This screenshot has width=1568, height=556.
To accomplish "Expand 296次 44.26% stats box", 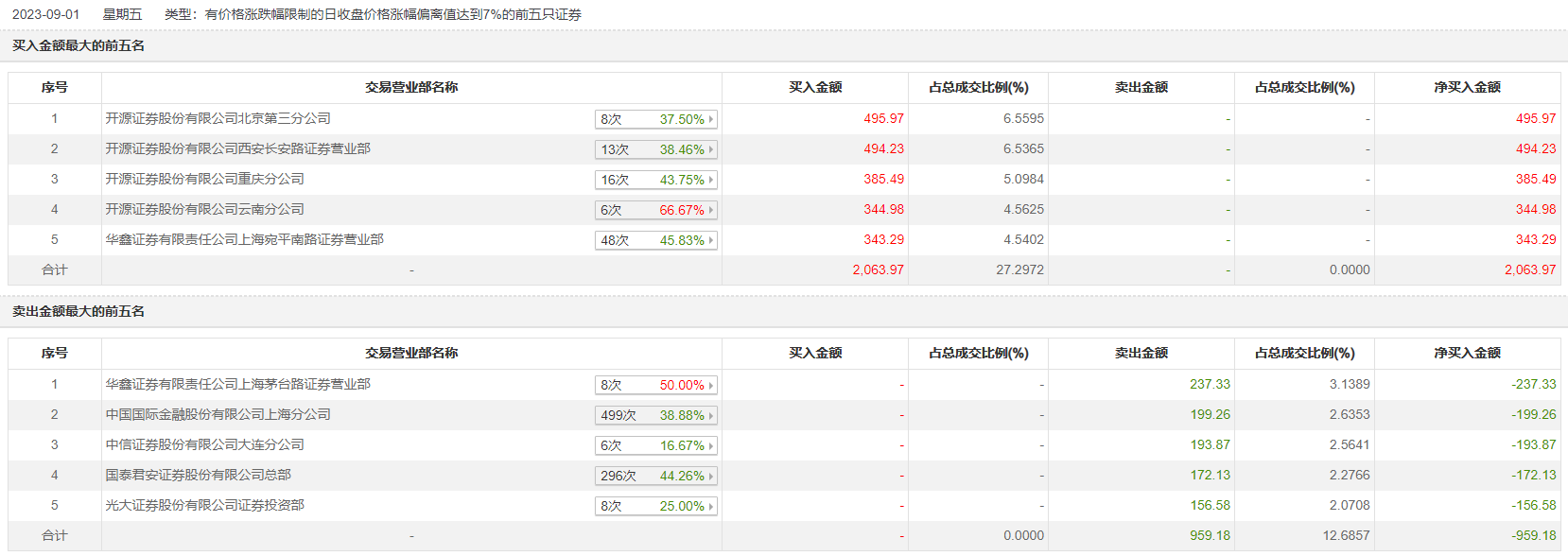I will pos(656,476).
